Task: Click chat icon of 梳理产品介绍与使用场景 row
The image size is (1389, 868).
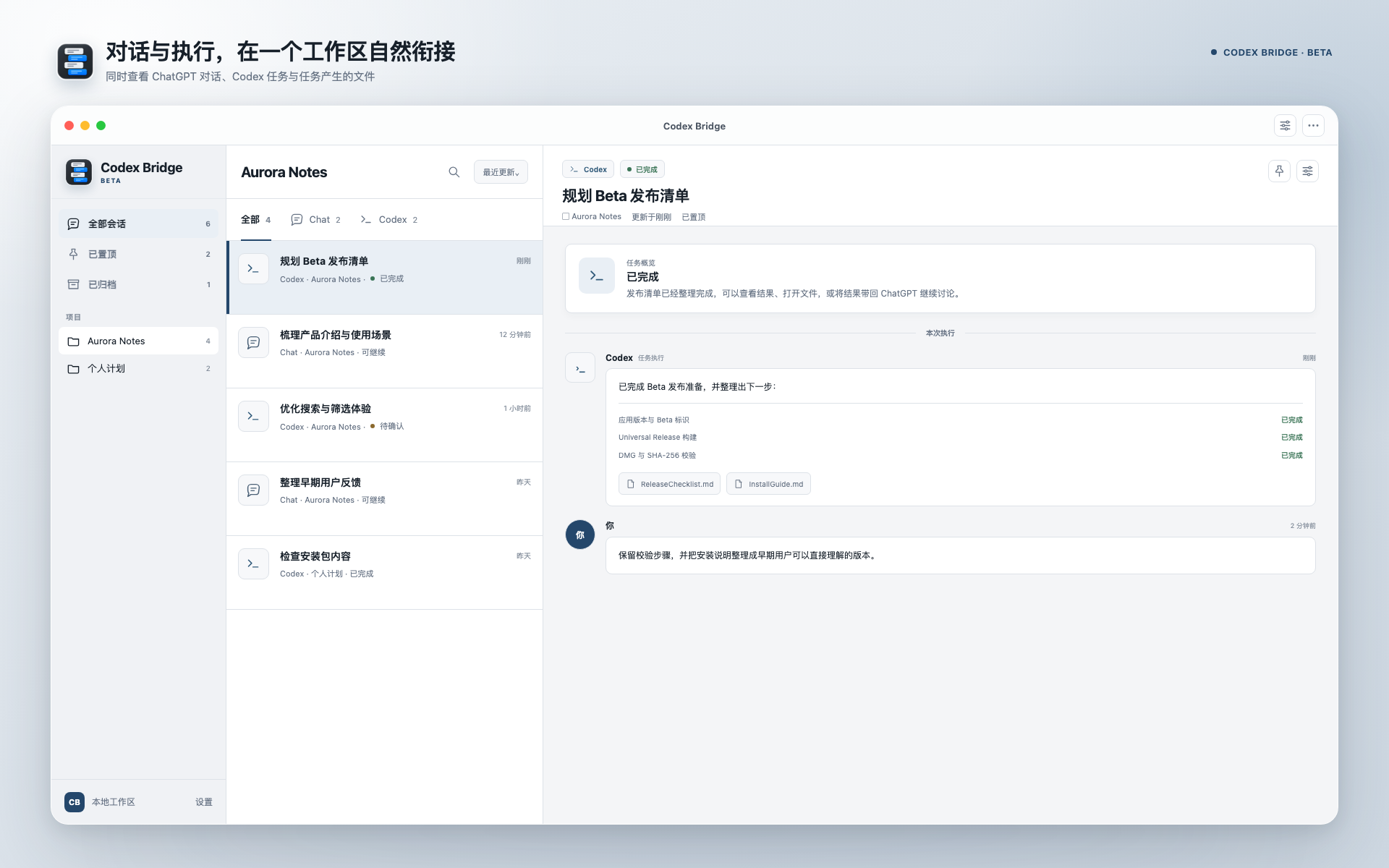Action: coord(253,342)
